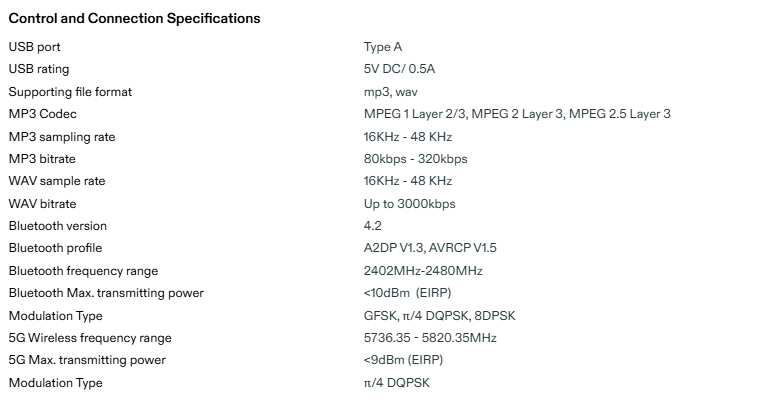The image size is (771, 402).
Task: Click the Up to 3000kbps value
Action: point(410,204)
